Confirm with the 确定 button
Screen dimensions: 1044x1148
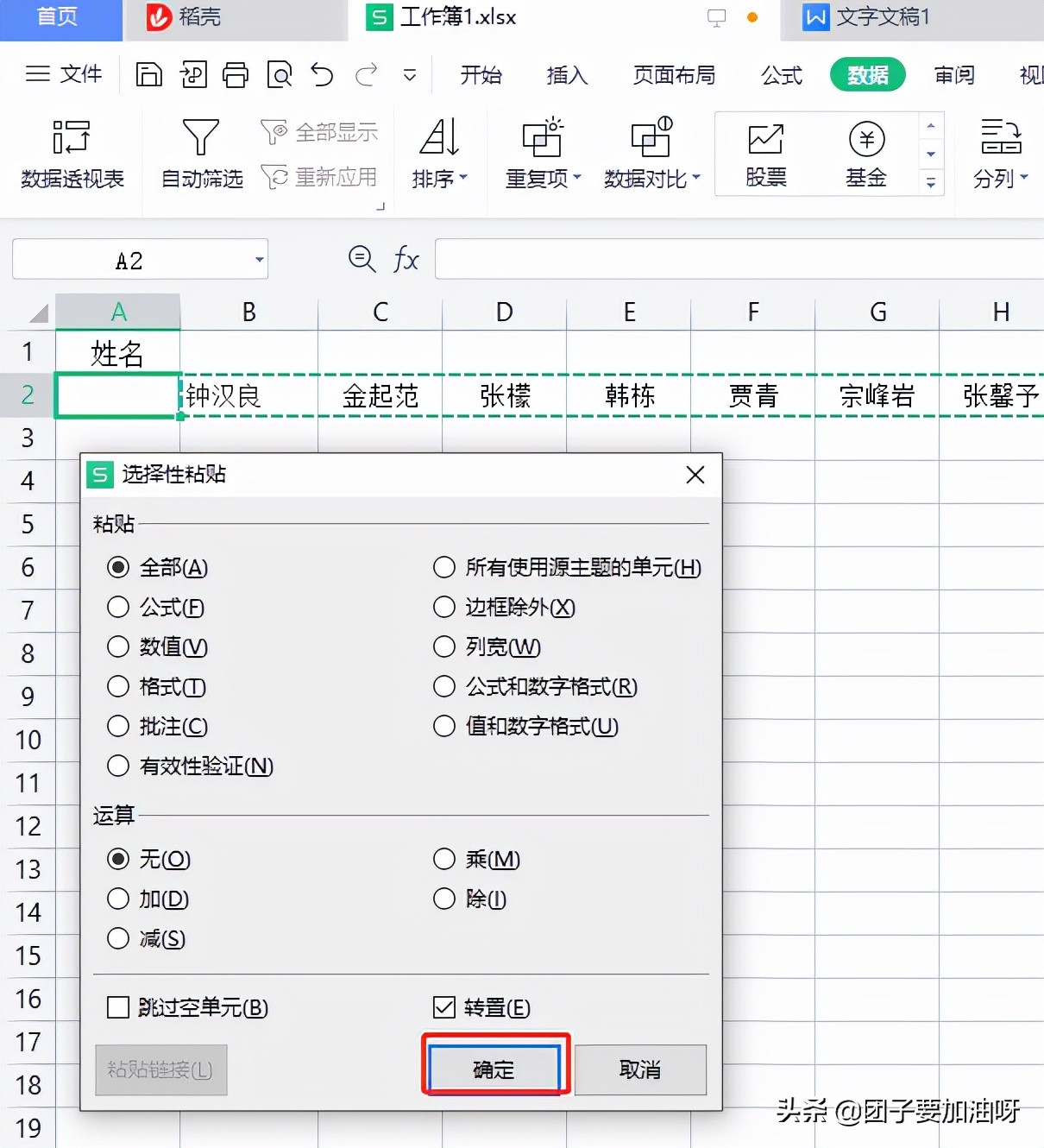pos(494,1069)
